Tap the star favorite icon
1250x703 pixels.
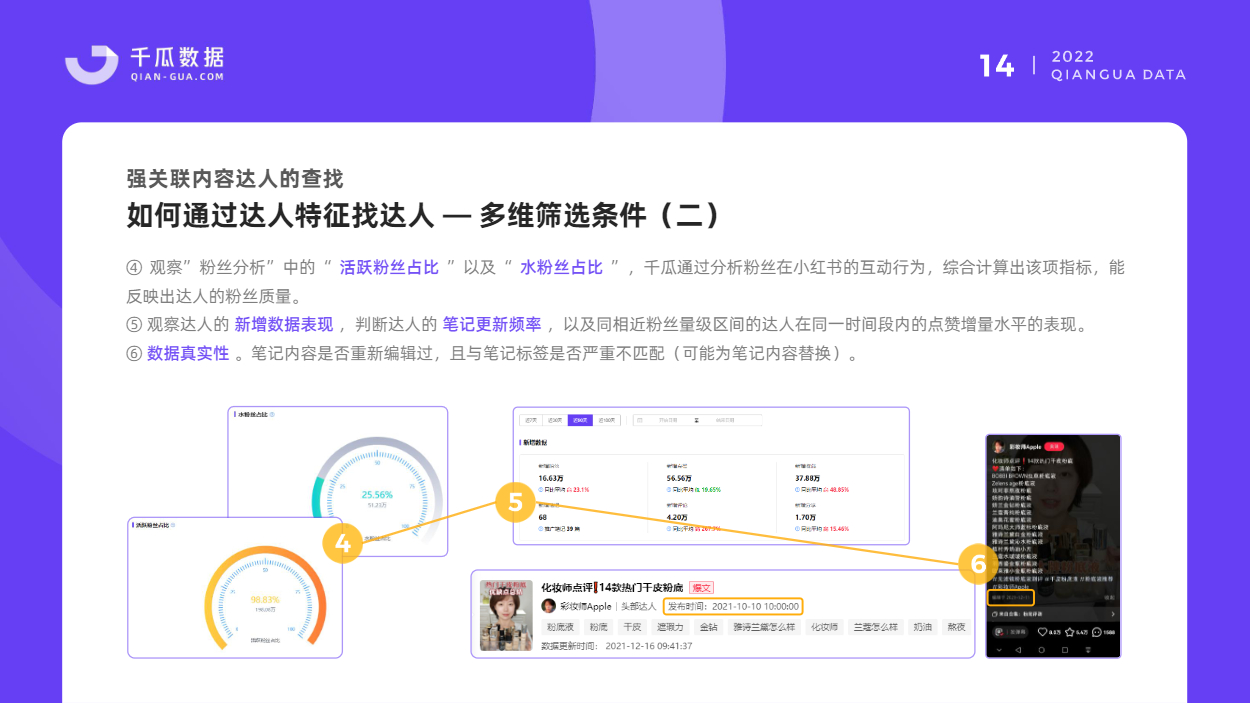pos(1069,632)
